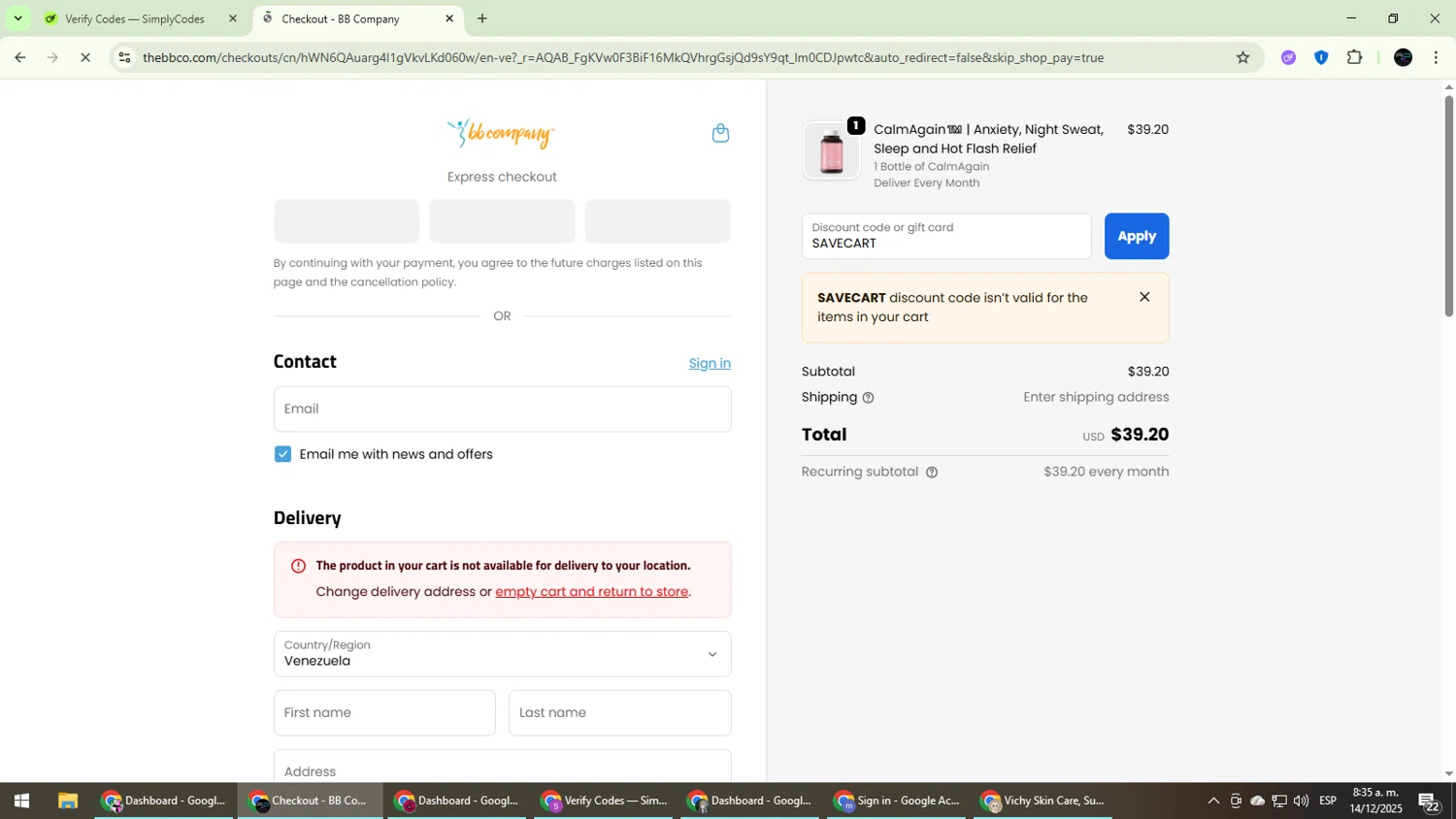Click empty cart and return to store link
The width and height of the screenshot is (1456, 819).
click(x=591, y=592)
